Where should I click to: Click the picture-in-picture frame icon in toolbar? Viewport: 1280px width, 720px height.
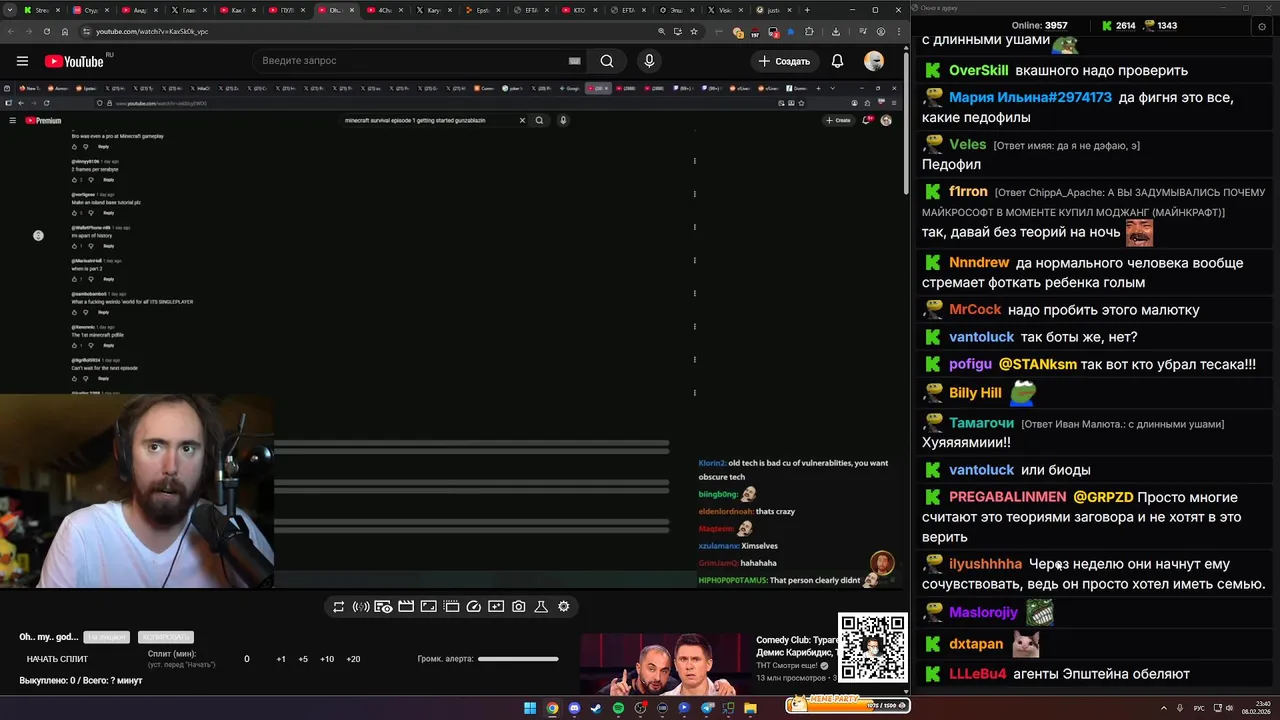click(428, 607)
